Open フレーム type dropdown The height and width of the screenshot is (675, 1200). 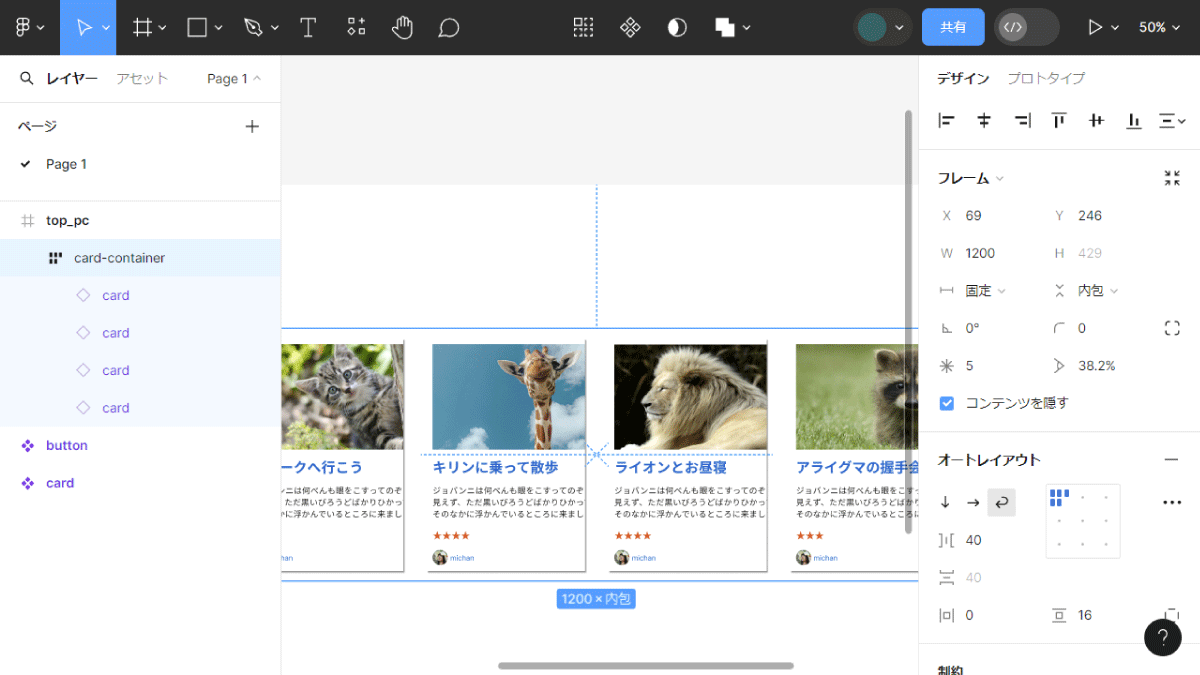pos(970,178)
